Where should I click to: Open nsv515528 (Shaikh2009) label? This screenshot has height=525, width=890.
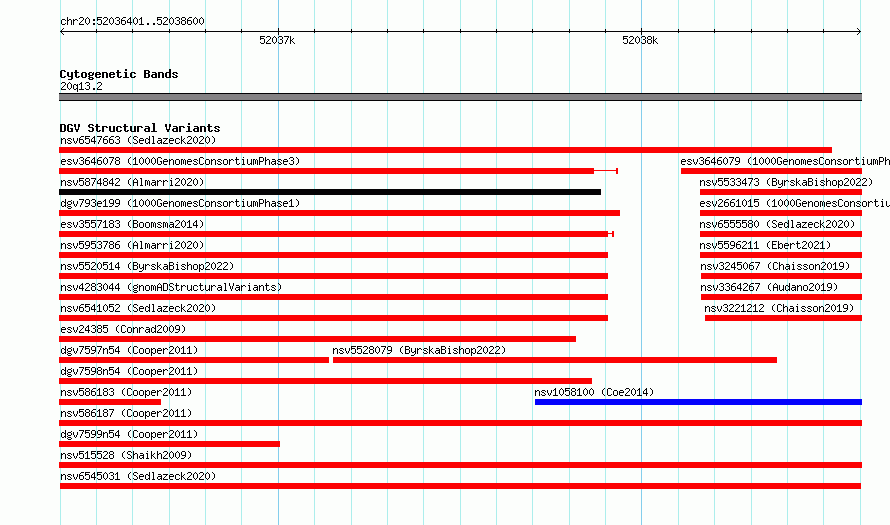pos(126,455)
